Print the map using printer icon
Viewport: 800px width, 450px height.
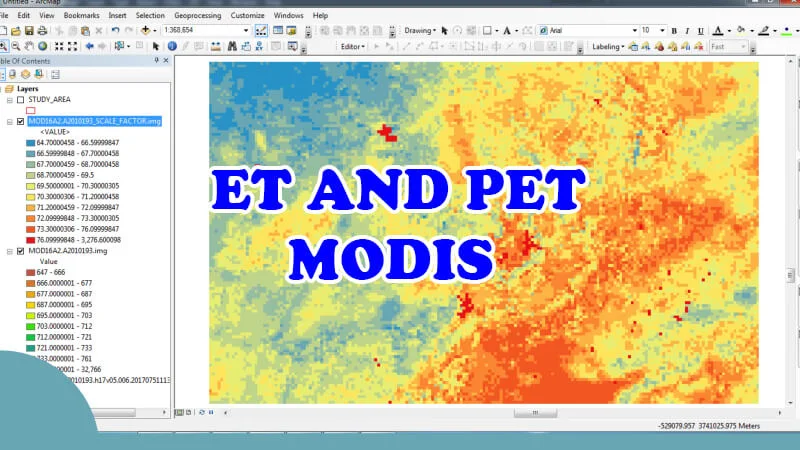pos(42,31)
